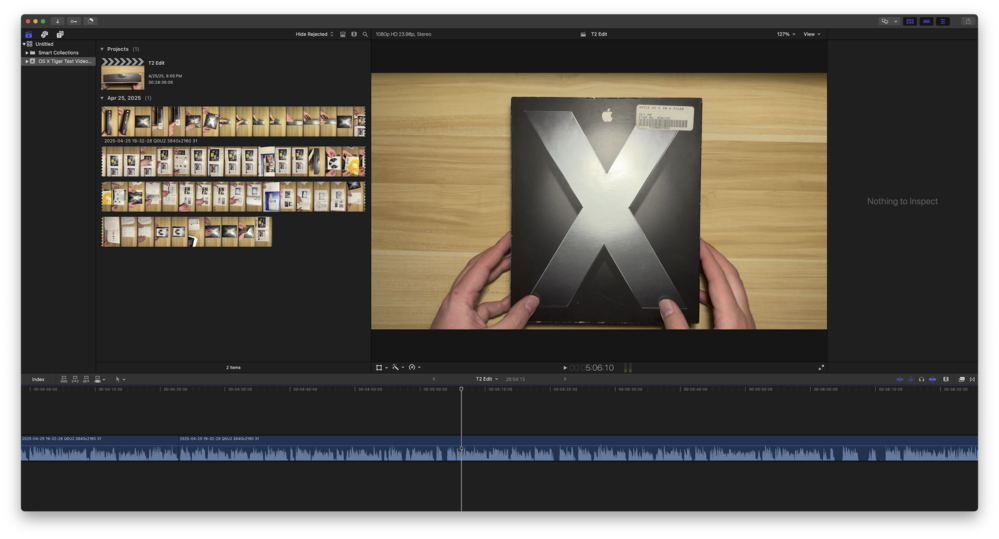This screenshot has height=539, width=999.
Task: Click 1080p HD 23.98p Stereo format text
Action: pos(403,34)
